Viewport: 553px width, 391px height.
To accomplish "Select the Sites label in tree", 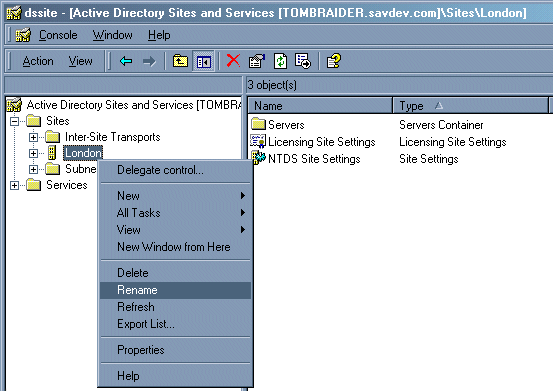I will 58,121.
